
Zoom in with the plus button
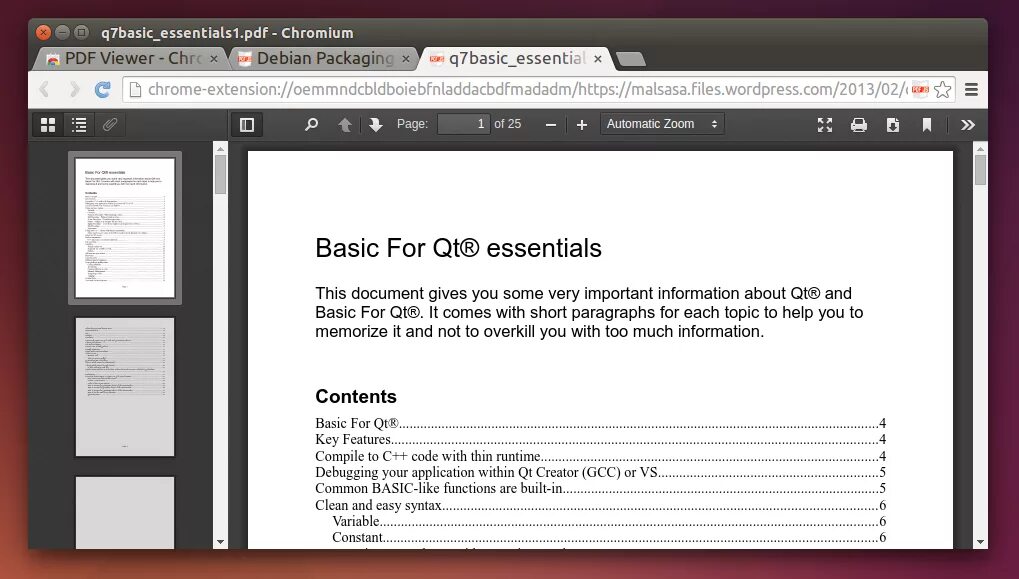(582, 125)
